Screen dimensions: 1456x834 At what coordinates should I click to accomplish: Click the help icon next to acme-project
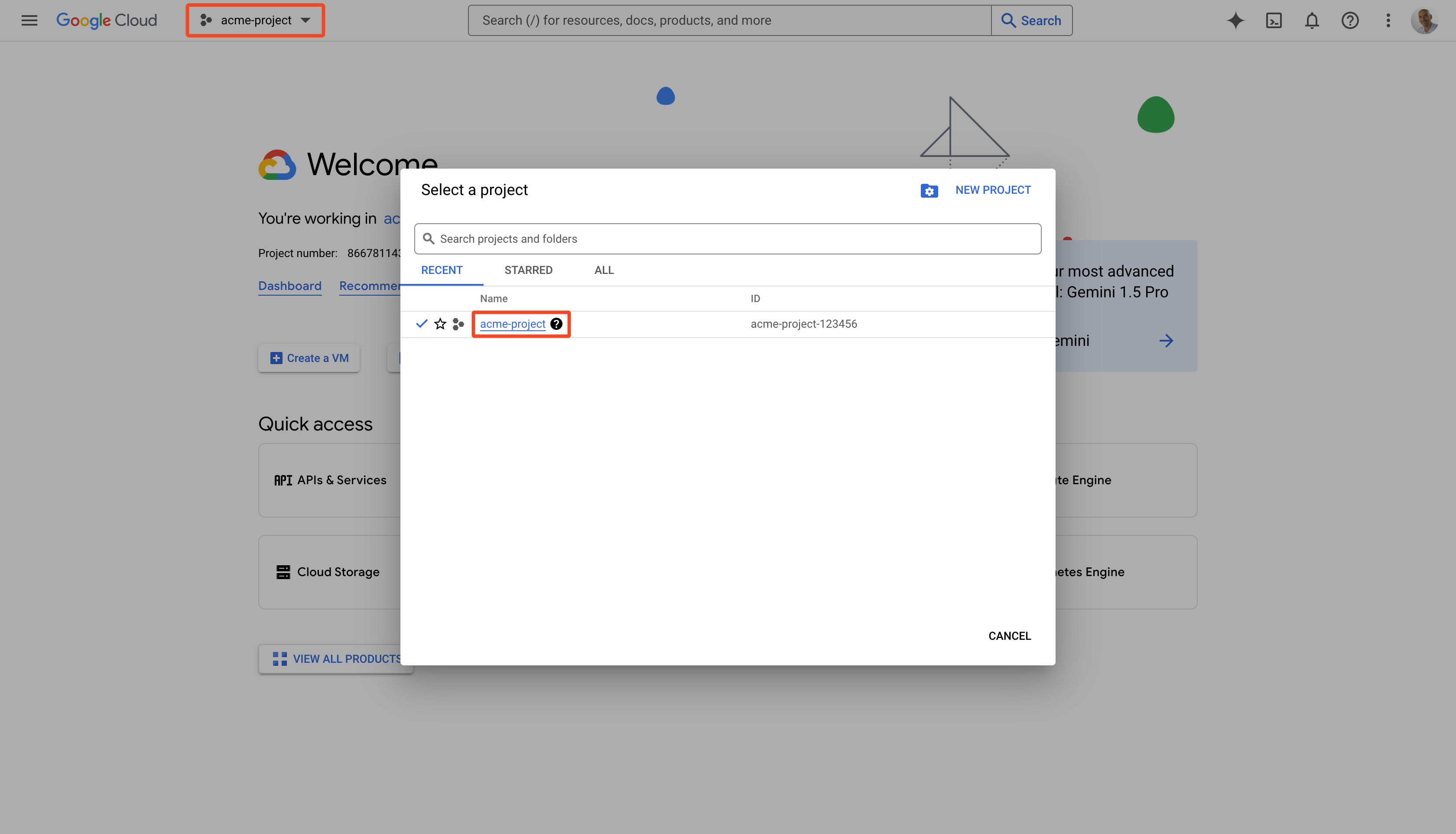pos(556,324)
